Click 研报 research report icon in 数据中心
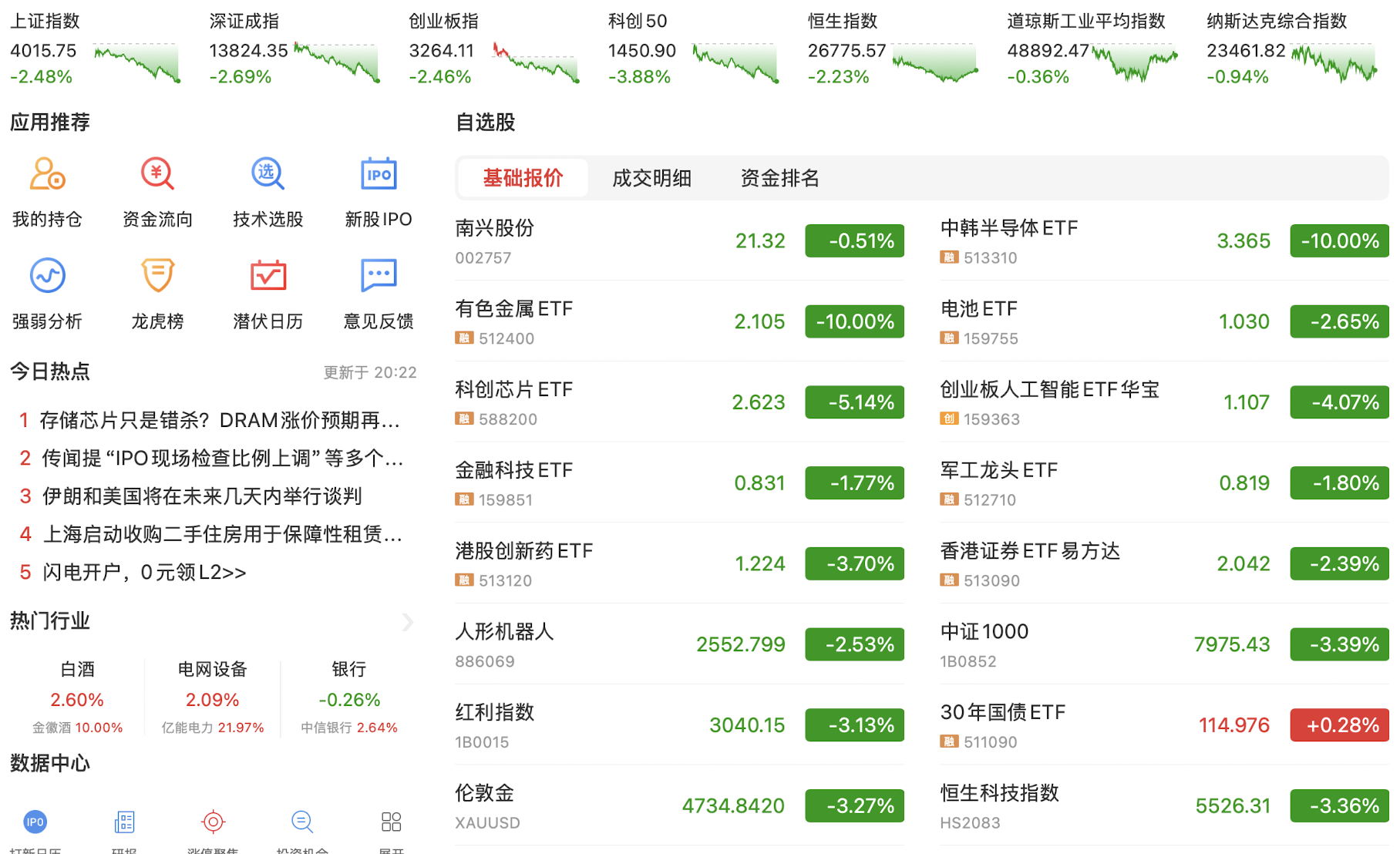 pos(124,823)
